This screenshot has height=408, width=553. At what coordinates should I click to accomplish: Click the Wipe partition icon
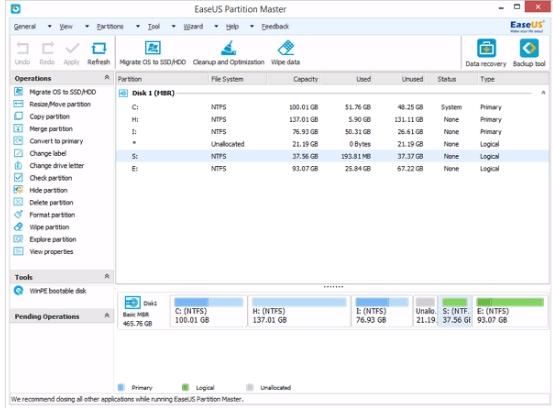click(x=18, y=227)
